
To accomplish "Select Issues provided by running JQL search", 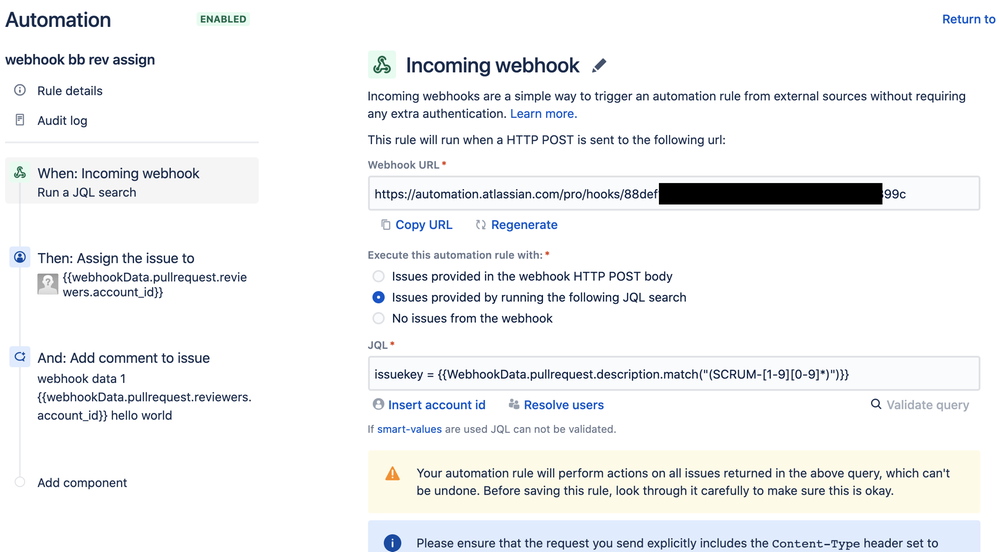I will click(378, 297).
